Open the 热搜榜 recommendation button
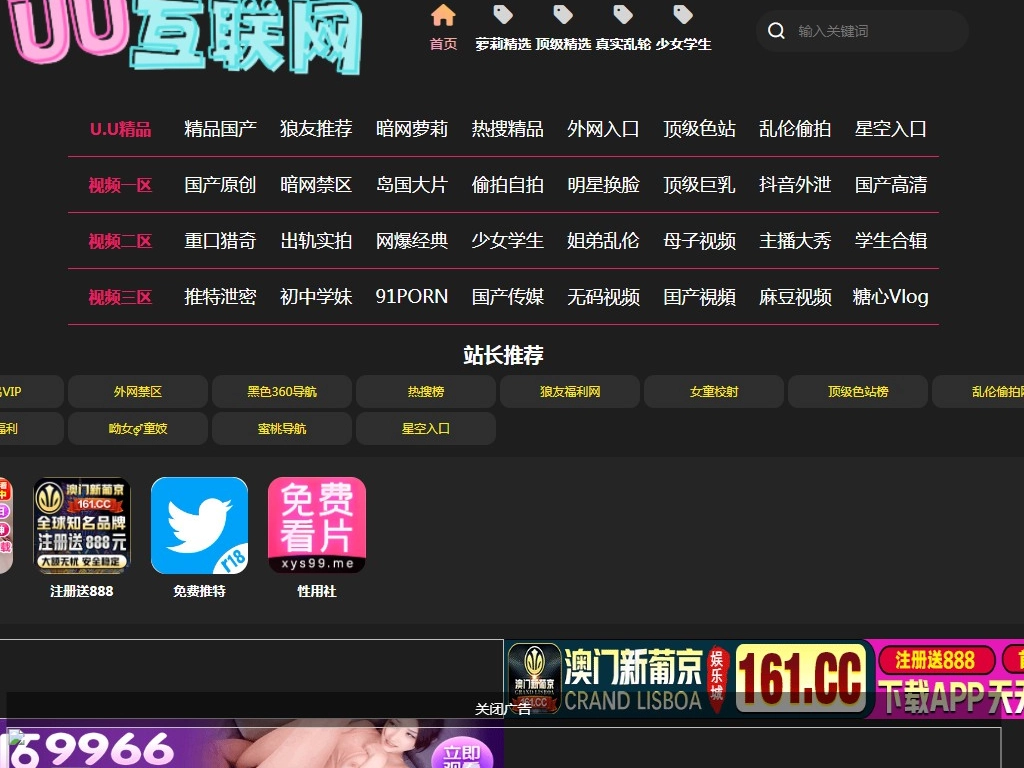Viewport: 1024px width, 768px height. pyautogui.click(x=426, y=391)
